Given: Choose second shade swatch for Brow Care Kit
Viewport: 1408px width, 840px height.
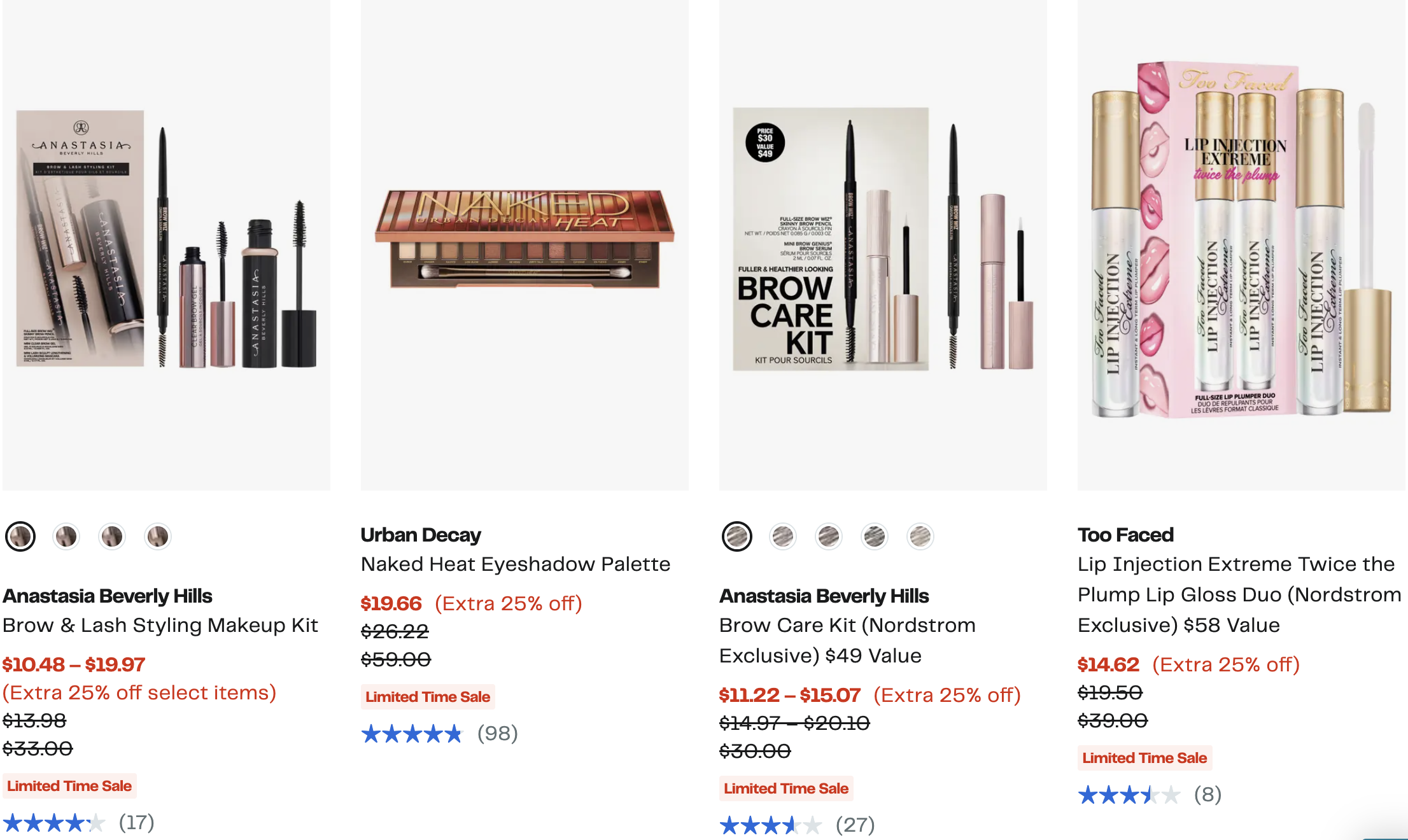Looking at the screenshot, I should click(x=783, y=536).
